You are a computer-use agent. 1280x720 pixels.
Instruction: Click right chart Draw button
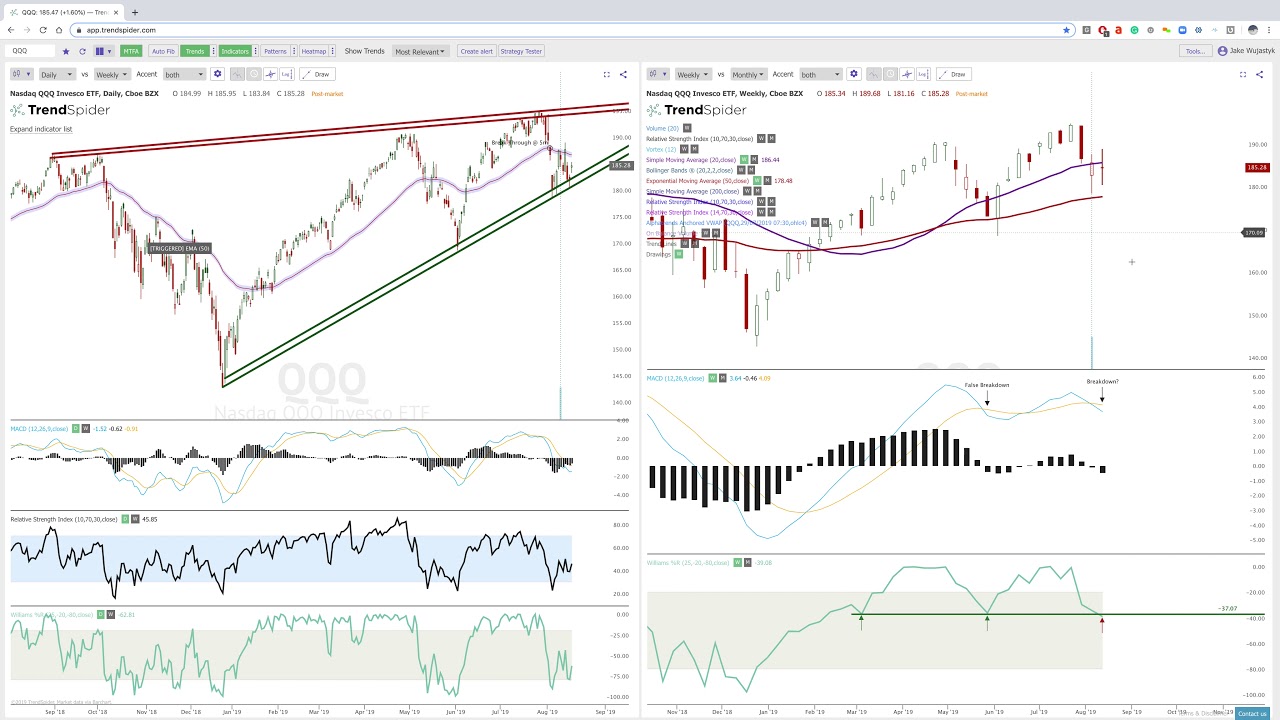953,74
